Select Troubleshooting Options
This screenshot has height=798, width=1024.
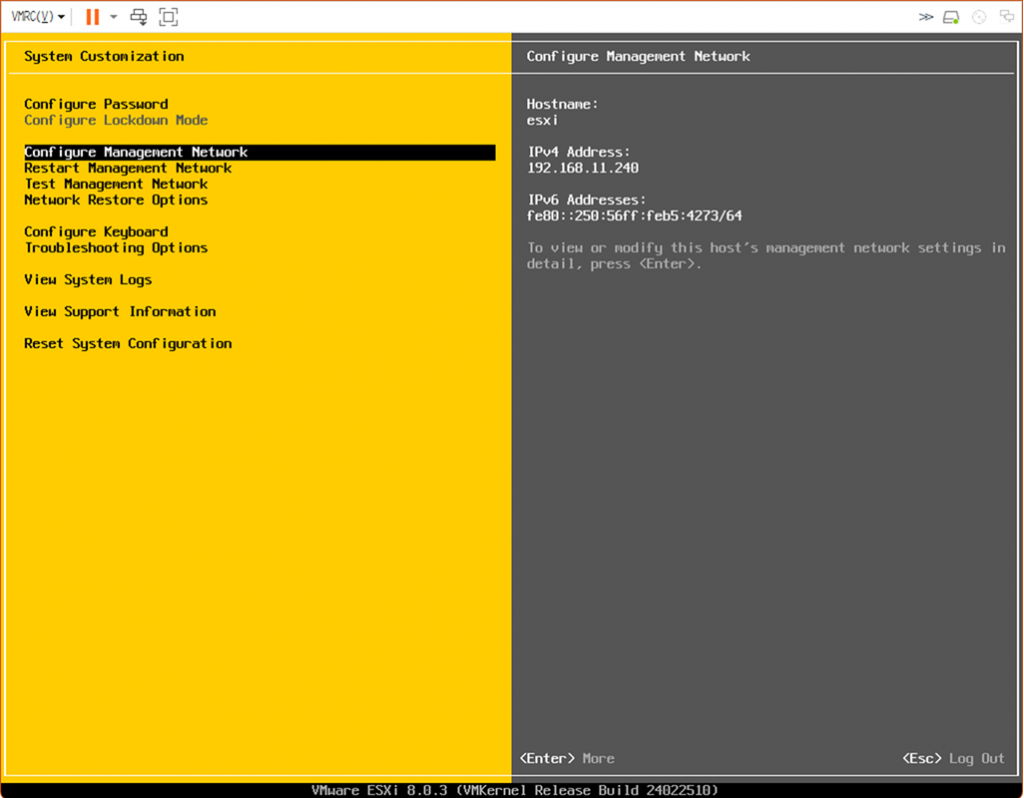116,248
